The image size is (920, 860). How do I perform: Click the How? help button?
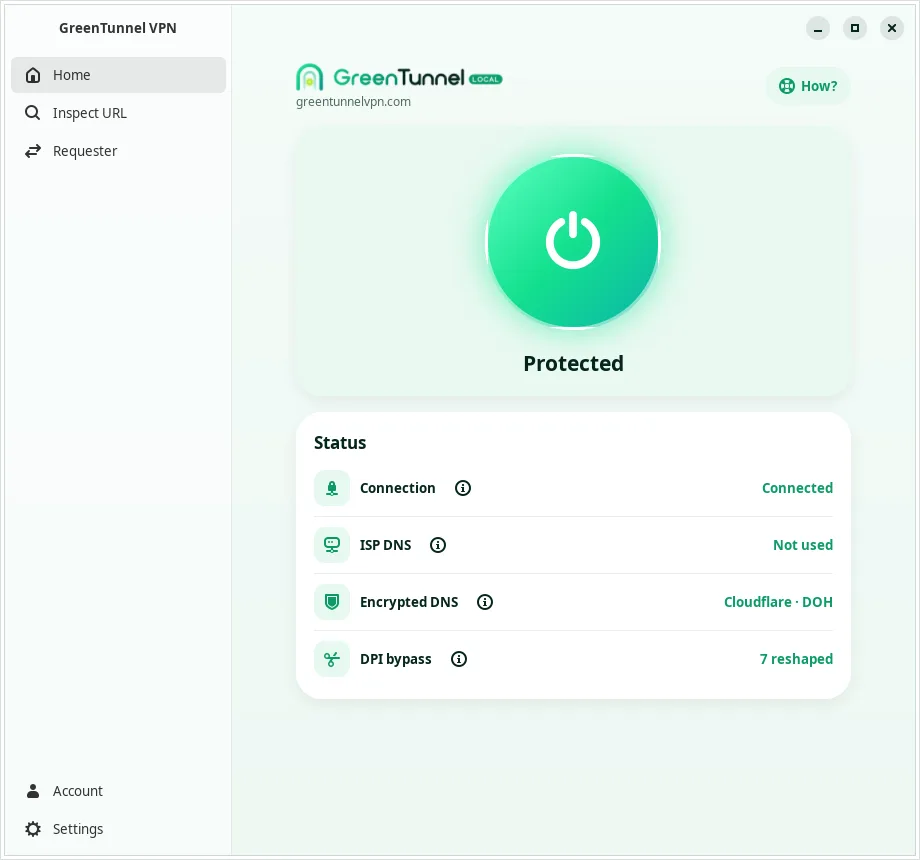(808, 86)
